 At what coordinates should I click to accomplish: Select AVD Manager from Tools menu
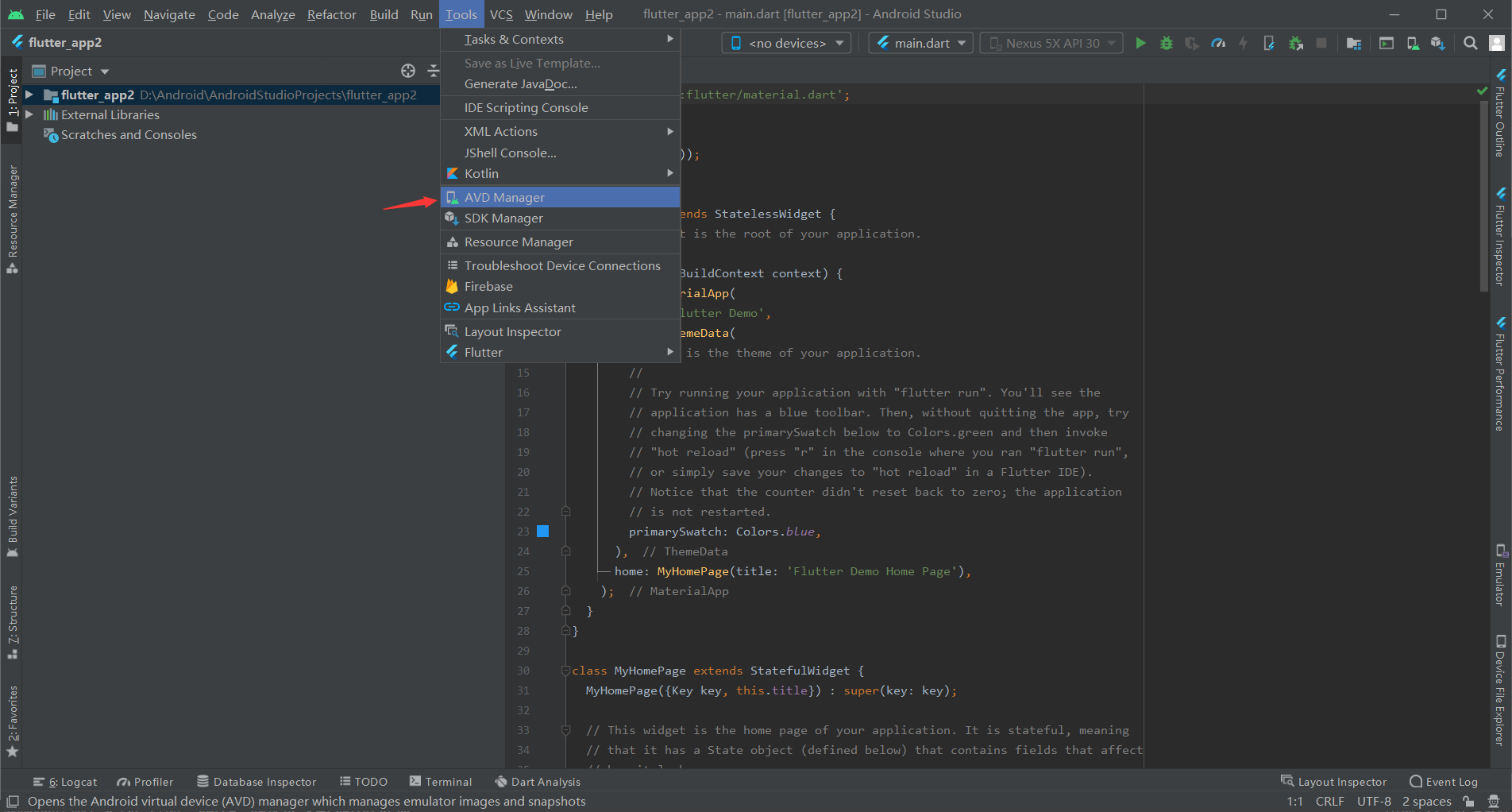561,197
